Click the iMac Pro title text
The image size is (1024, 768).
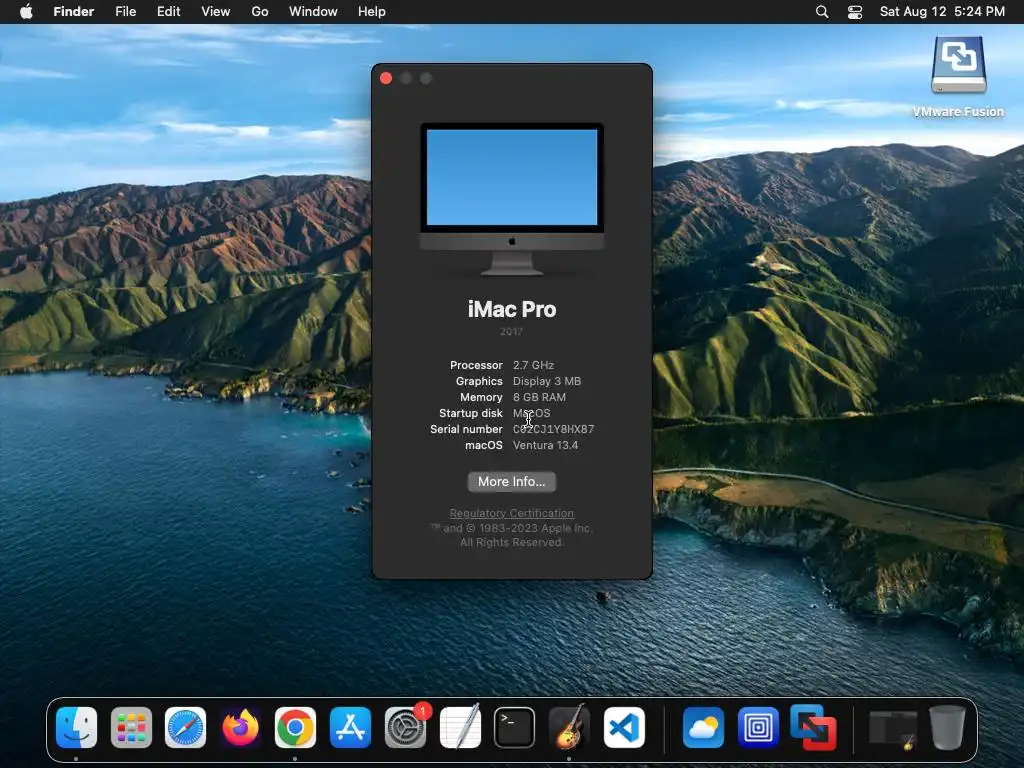pos(511,310)
